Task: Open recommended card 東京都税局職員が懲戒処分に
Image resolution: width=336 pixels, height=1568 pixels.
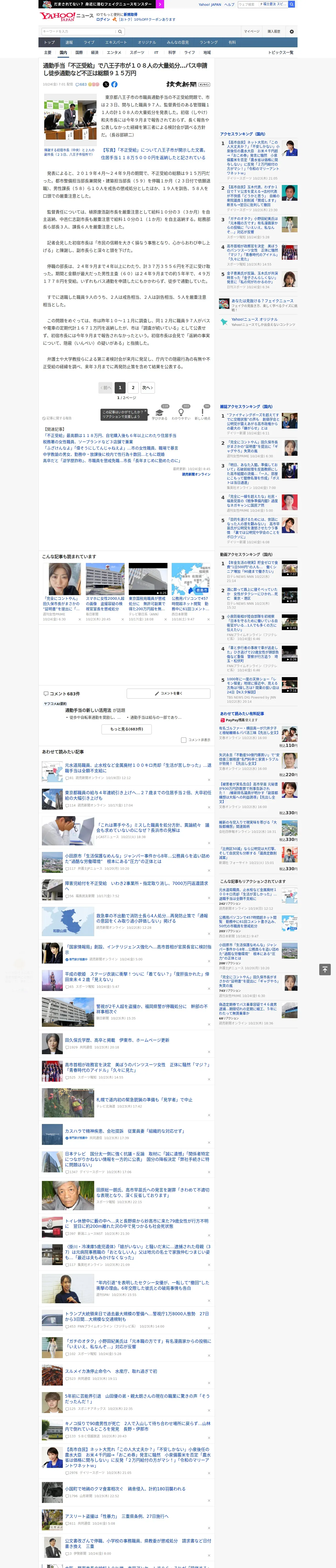Action: point(148,604)
